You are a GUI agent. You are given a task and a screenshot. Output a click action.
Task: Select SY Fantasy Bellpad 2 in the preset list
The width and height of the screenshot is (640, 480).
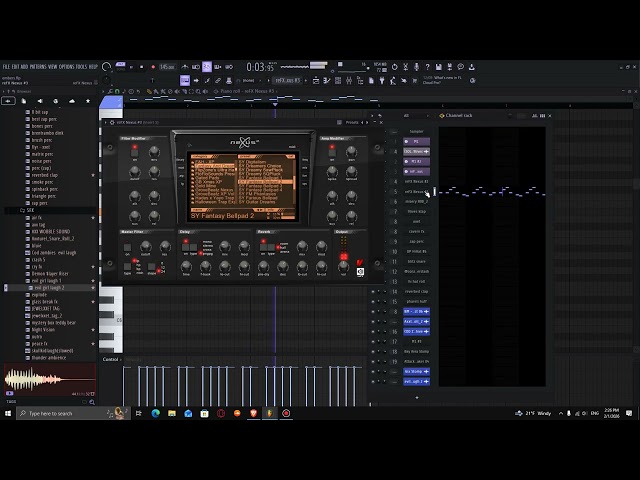coord(264,182)
